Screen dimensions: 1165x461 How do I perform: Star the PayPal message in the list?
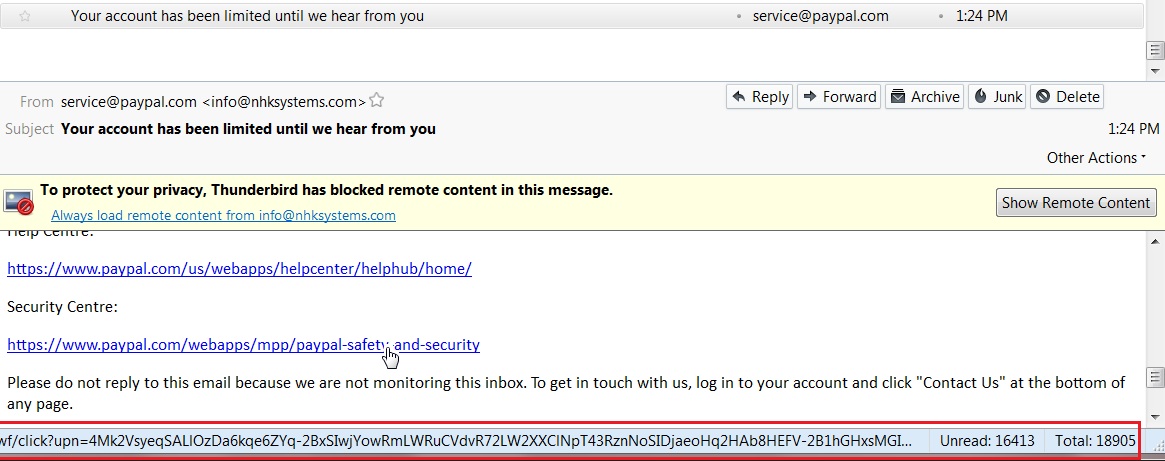pyautogui.click(x=25, y=16)
